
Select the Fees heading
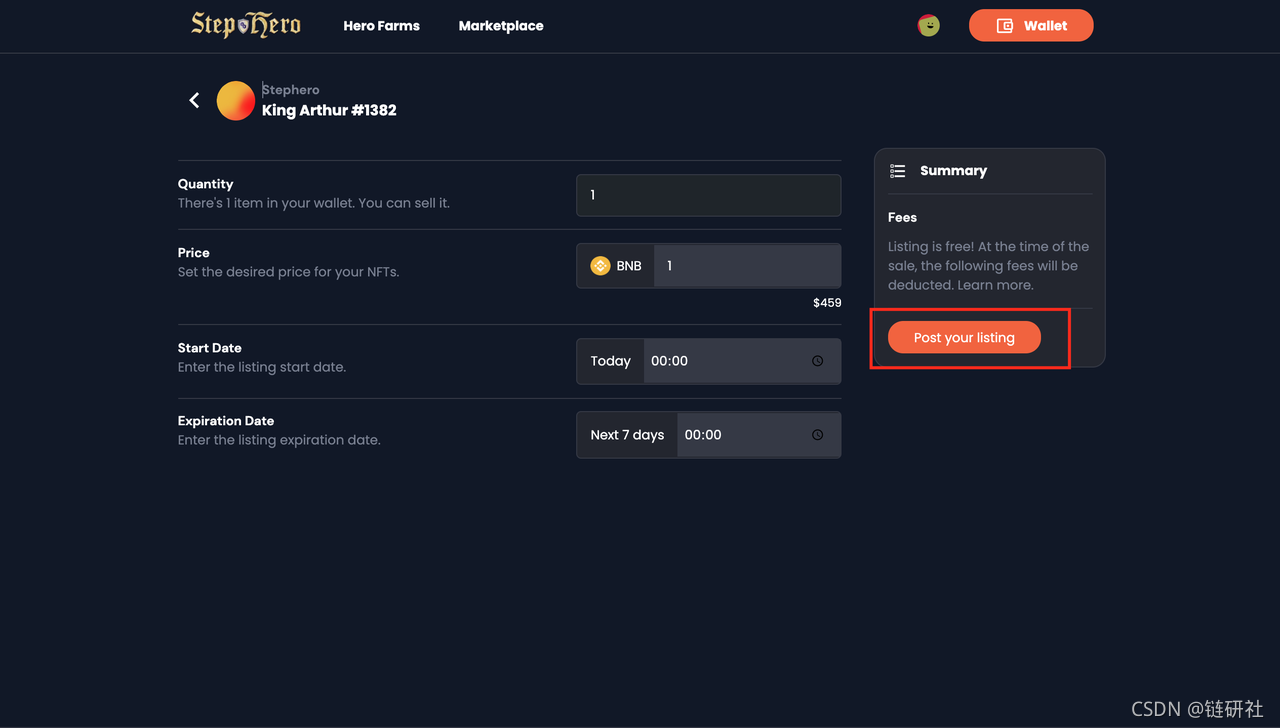902,217
